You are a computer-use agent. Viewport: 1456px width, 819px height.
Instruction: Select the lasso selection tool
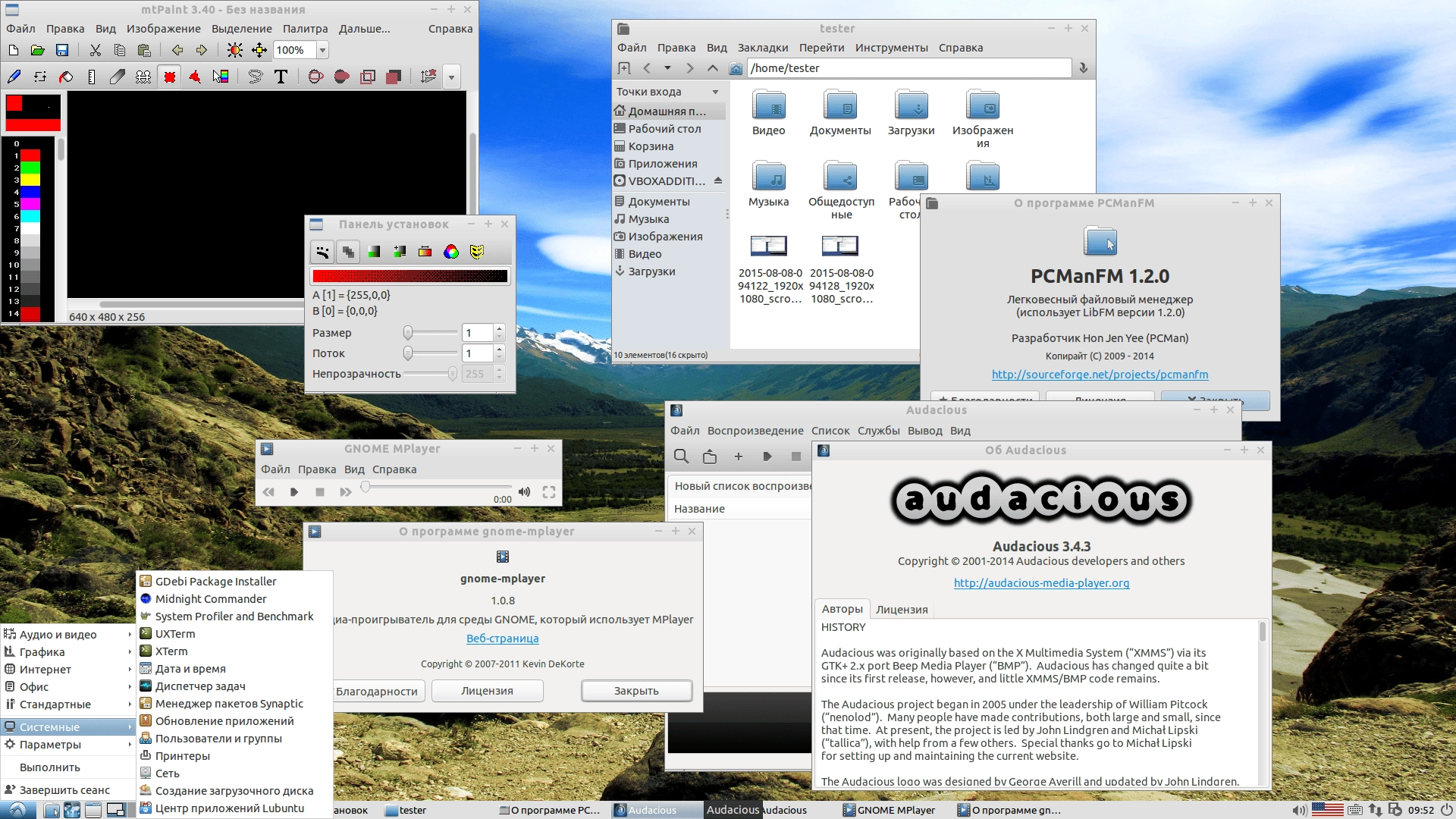(256, 77)
